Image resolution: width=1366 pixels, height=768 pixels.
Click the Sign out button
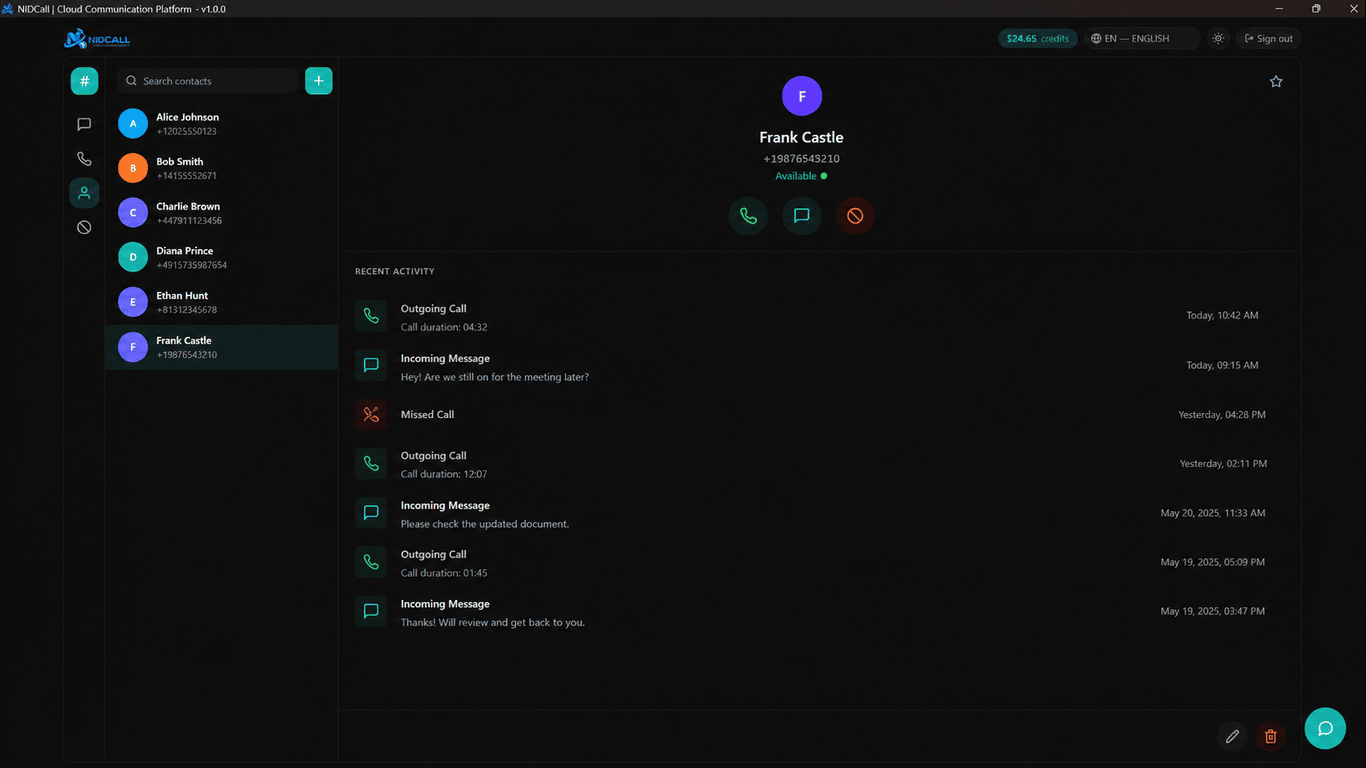(1269, 39)
